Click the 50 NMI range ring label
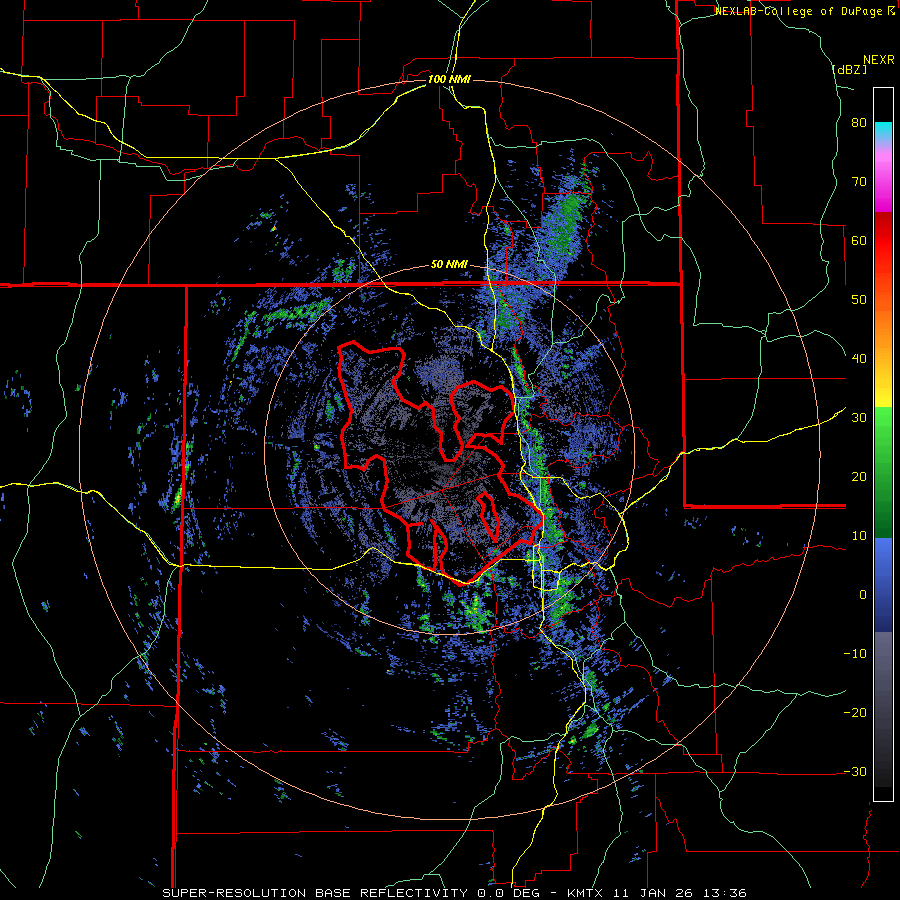The image size is (900, 900). coord(449,265)
